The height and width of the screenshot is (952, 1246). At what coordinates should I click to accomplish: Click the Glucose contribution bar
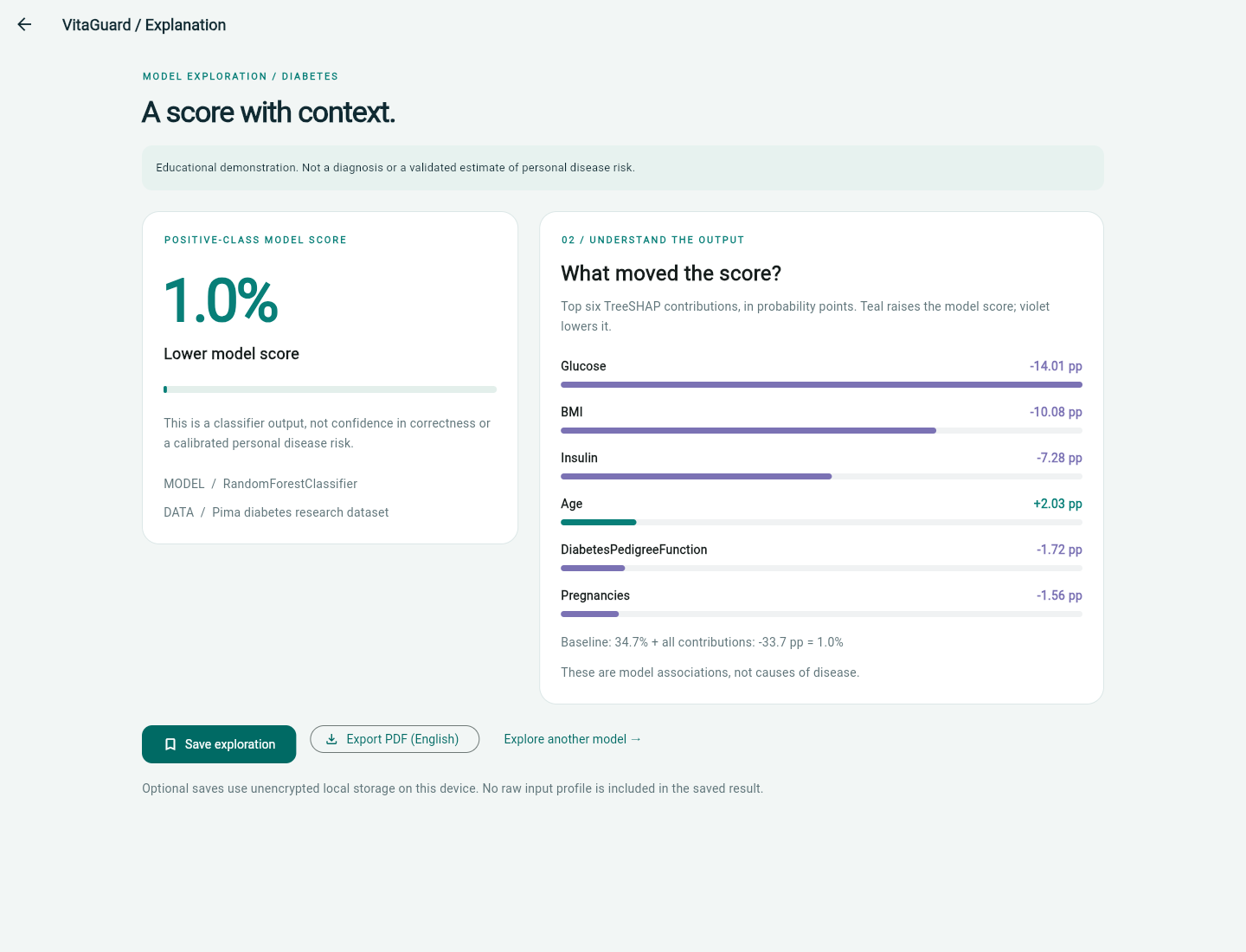(x=821, y=384)
